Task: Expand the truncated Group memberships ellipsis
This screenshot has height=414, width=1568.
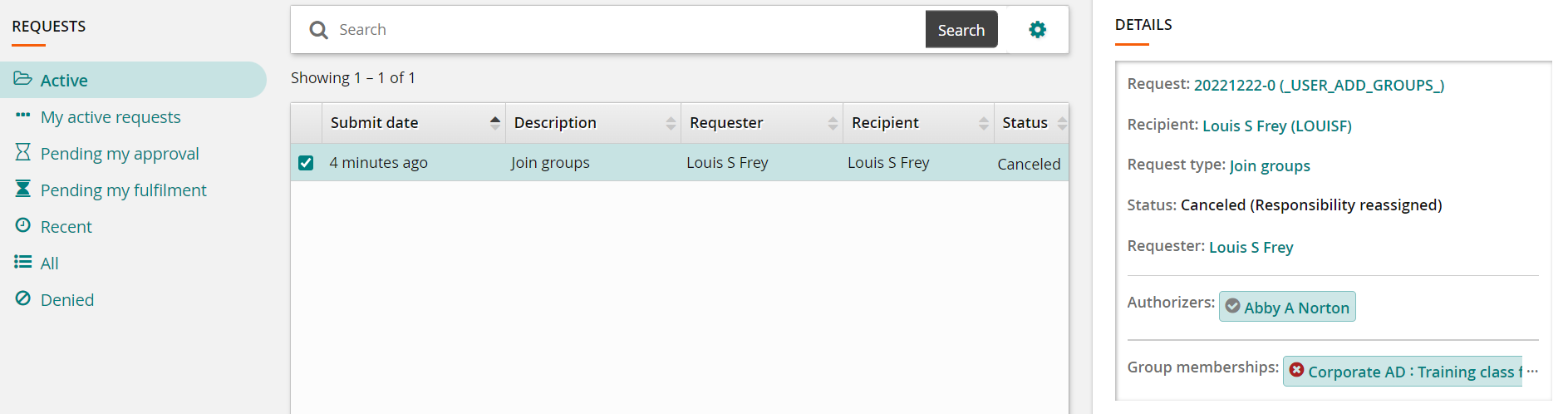Action: [x=1532, y=372]
